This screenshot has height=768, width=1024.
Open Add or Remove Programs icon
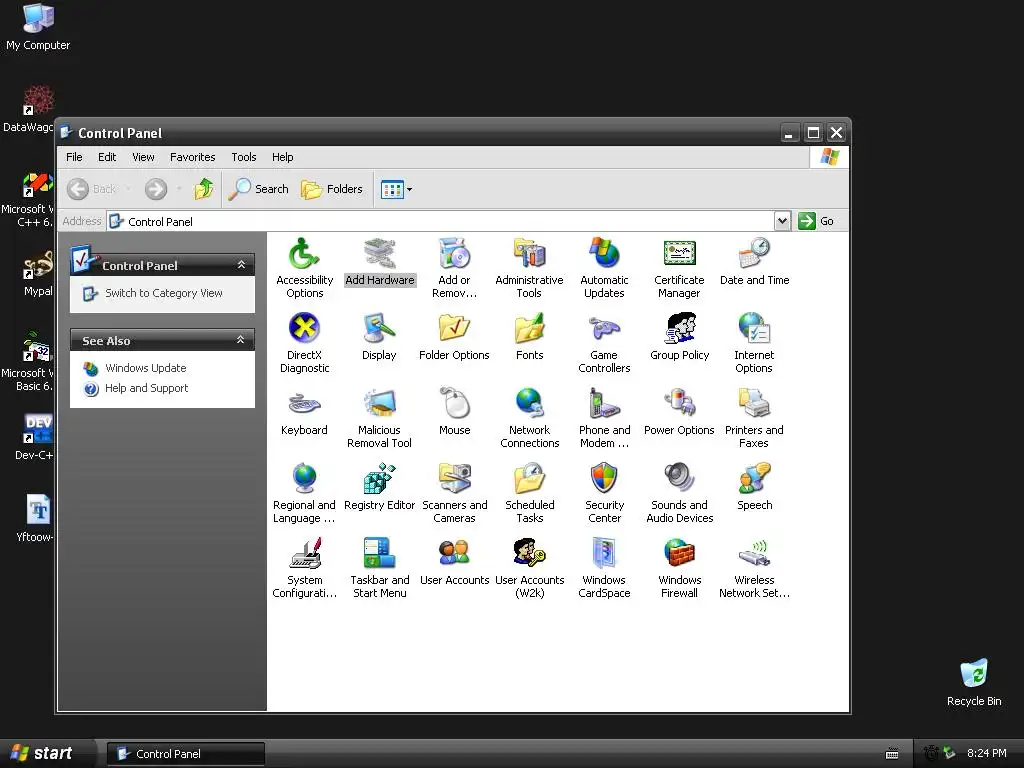click(455, 268)
